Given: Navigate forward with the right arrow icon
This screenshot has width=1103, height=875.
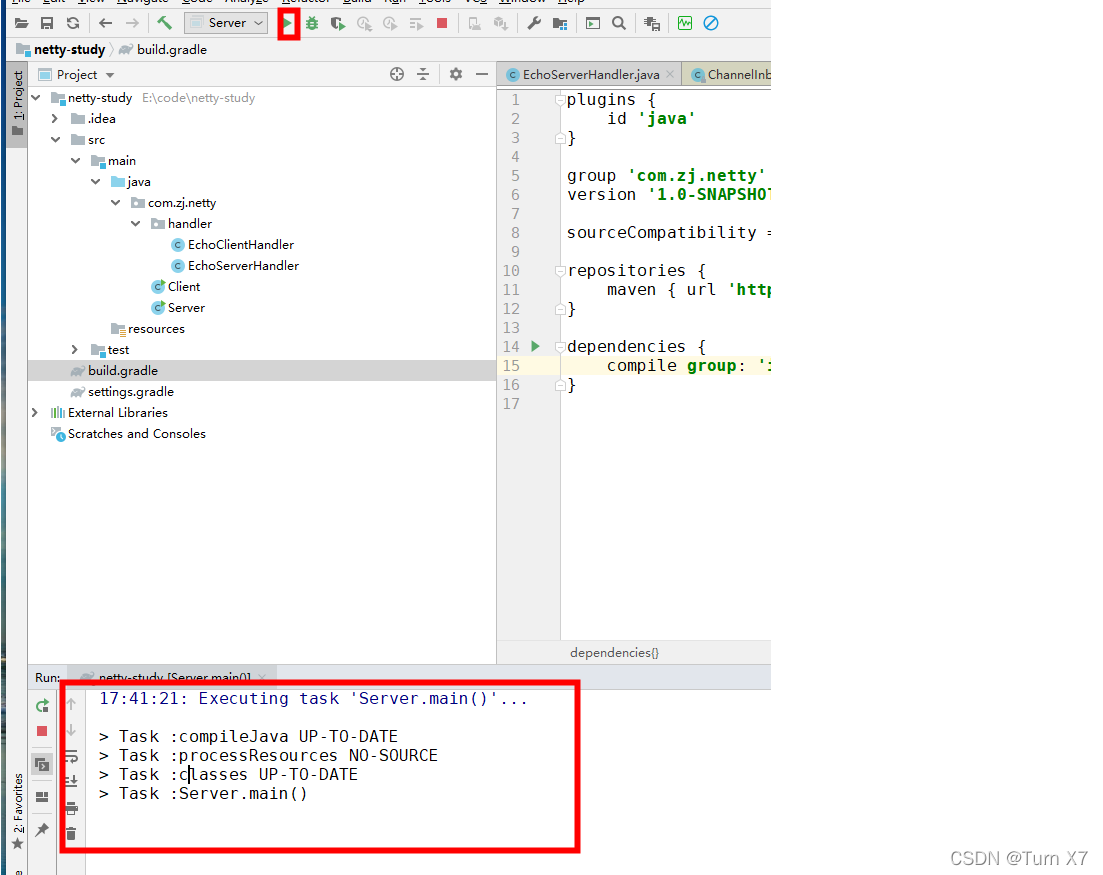Looking at the screenshot, I should 132,23.
